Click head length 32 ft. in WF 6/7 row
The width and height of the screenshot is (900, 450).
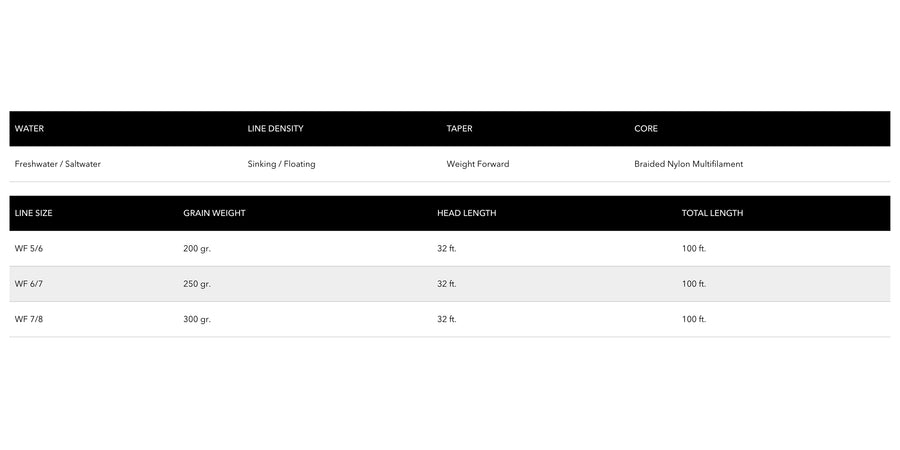(447, 284)
